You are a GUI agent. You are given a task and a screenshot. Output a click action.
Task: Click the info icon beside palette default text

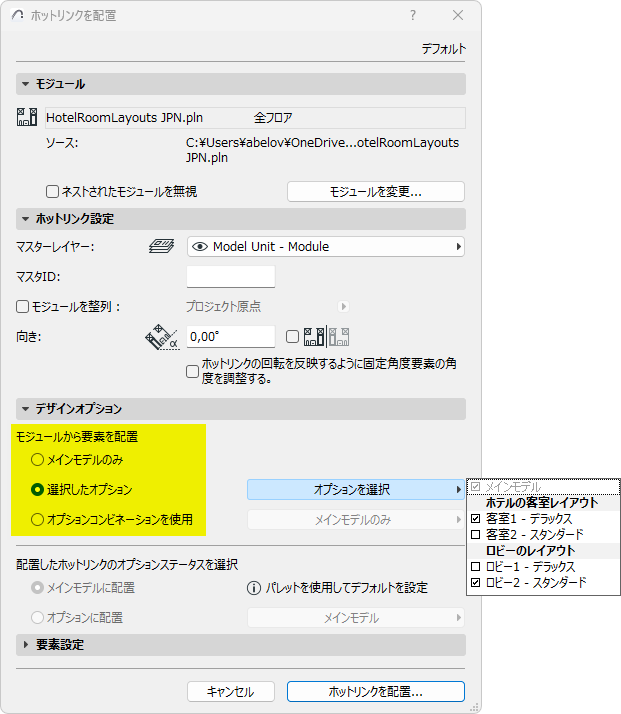pyautogui.click(x=254, y=588)
